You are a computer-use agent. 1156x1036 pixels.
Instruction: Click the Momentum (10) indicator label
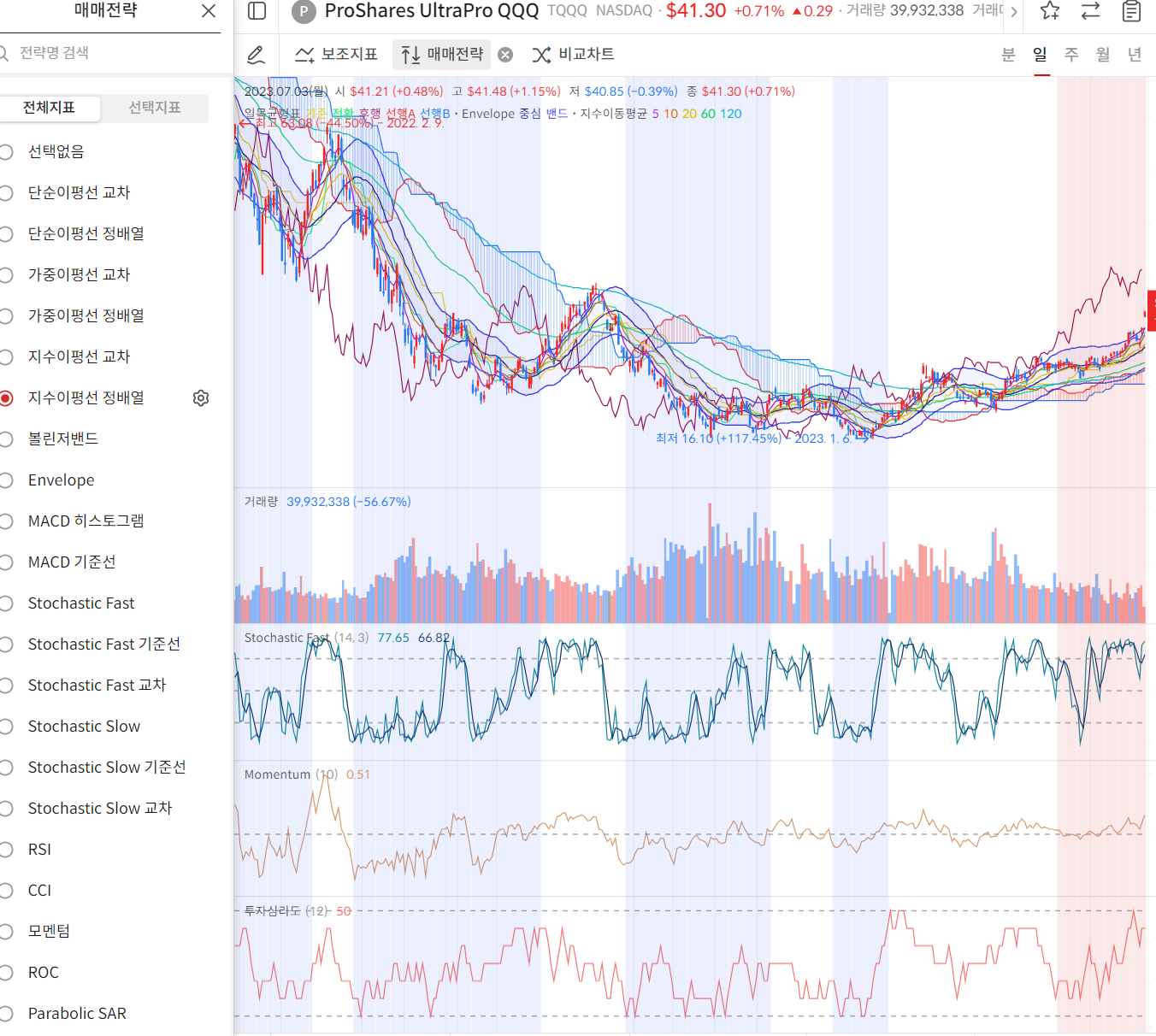point(291,774)
